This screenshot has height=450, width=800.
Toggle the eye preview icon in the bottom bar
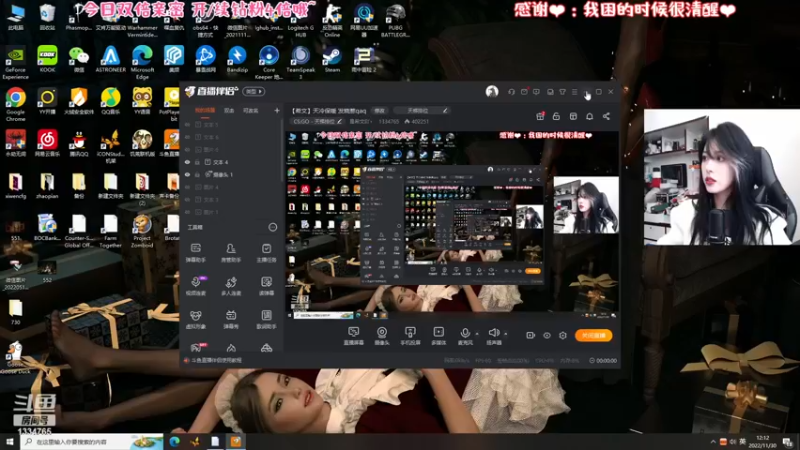click(546, 335)
